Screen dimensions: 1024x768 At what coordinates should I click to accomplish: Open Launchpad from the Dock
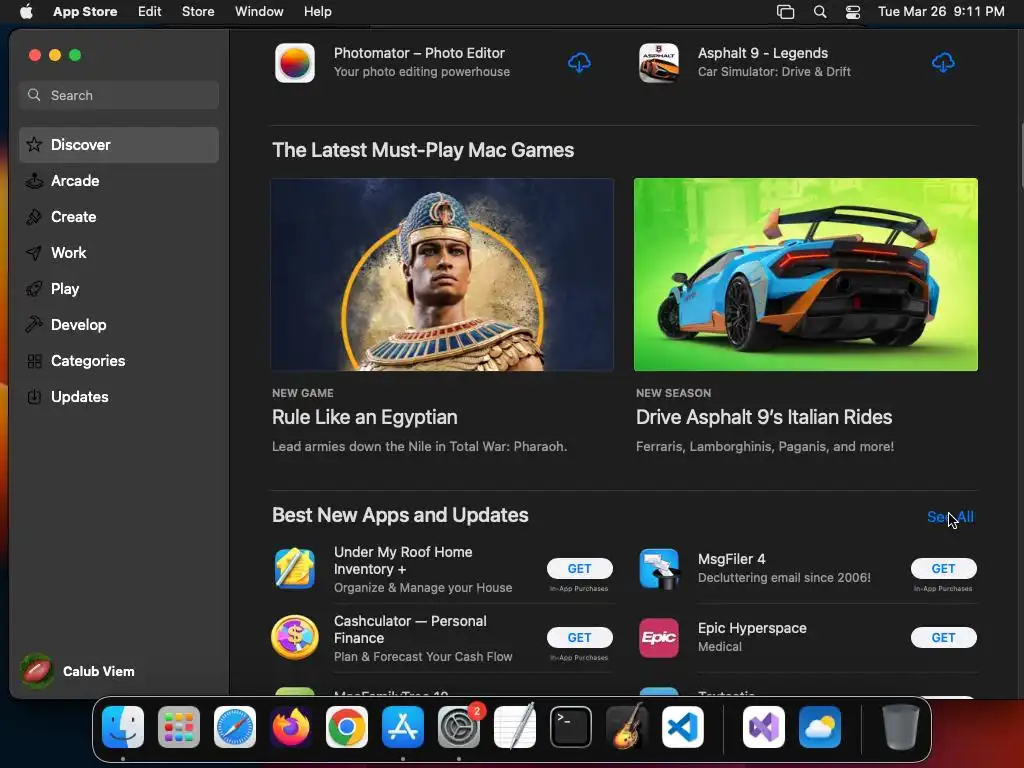tap(179, 727)
